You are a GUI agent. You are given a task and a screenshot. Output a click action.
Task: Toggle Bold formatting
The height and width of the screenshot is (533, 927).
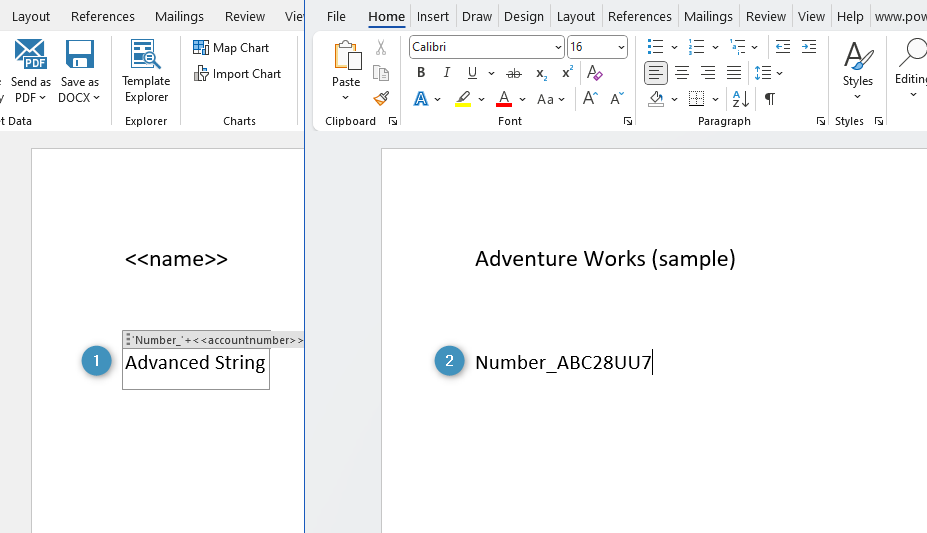coord(421,73)
